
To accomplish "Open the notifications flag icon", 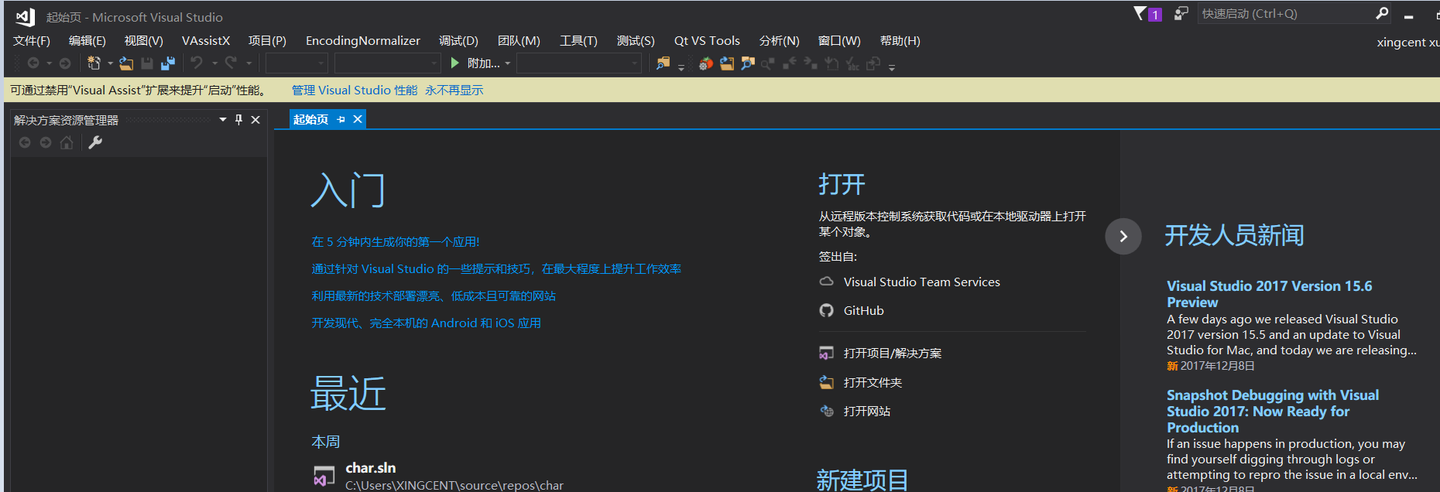I will [x=1140, y=14].
